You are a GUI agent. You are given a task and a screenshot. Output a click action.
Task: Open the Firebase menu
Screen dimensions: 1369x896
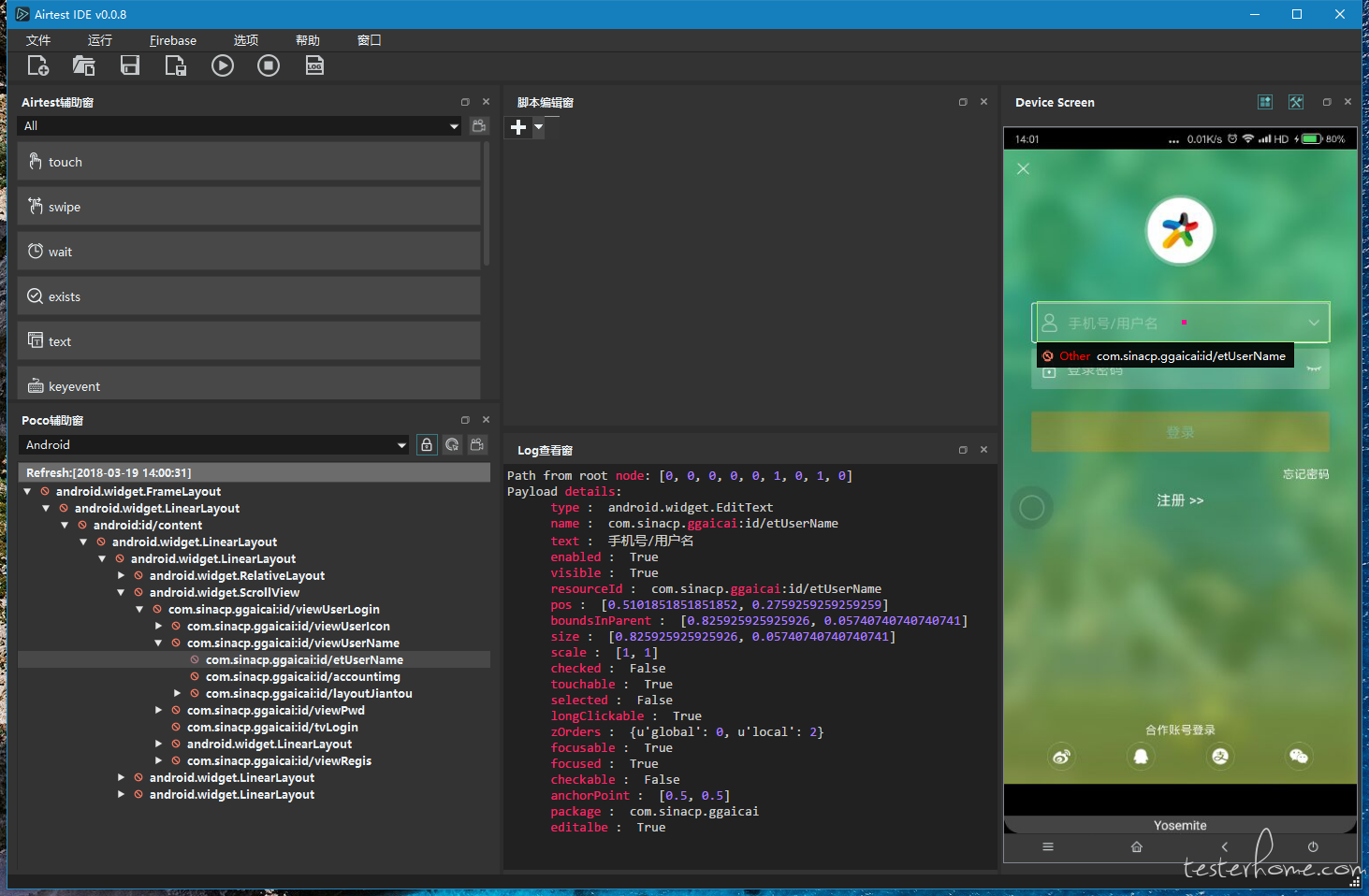(173, 40)
